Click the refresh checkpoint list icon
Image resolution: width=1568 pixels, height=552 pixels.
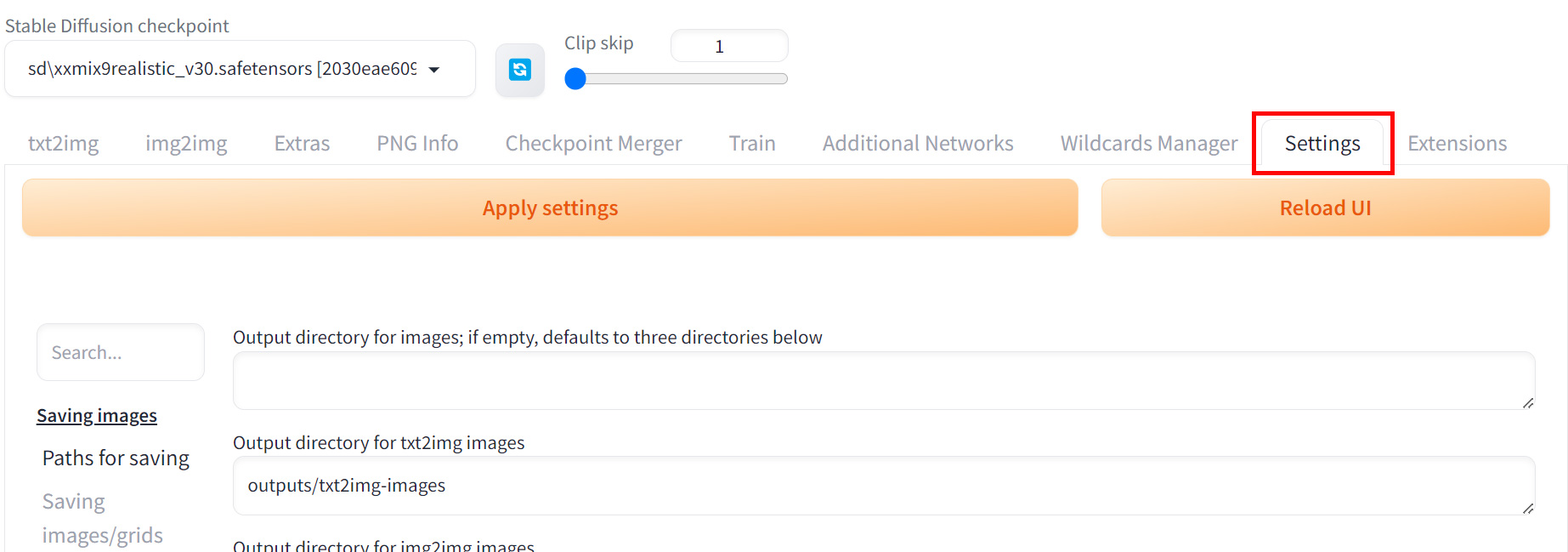coord(519,70)
